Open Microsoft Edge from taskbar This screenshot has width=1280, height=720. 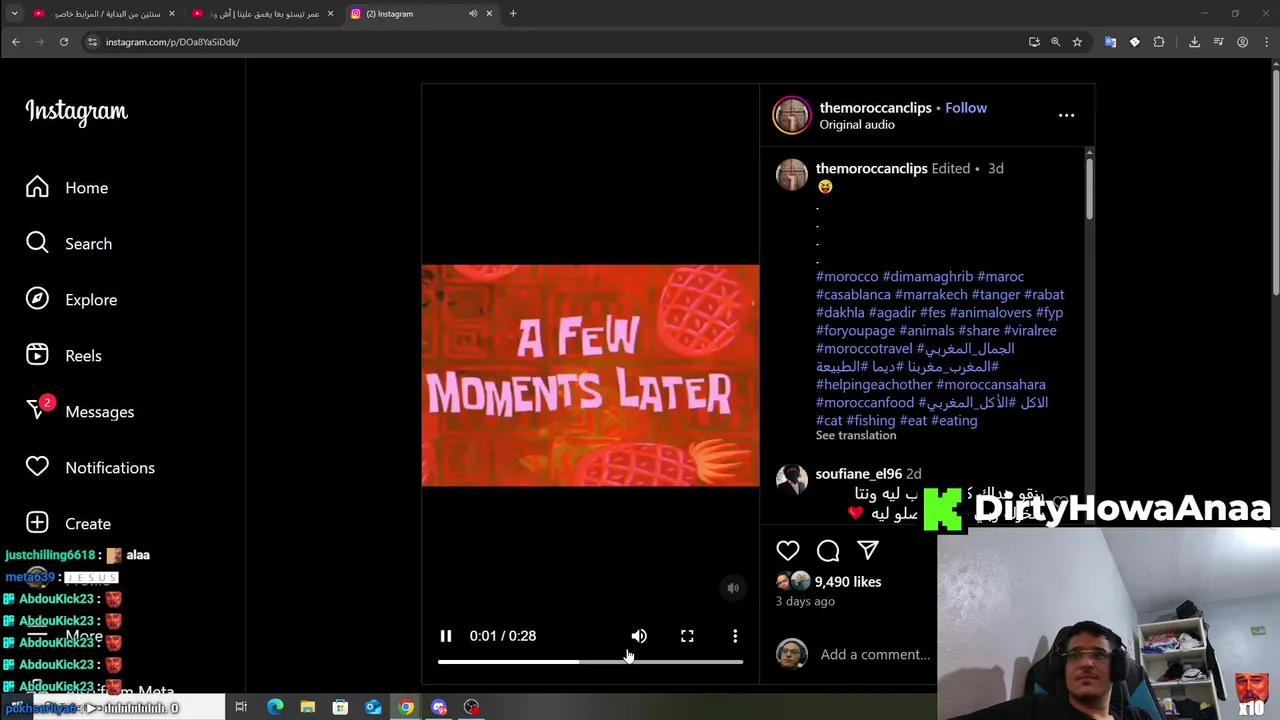pos(275,707)
